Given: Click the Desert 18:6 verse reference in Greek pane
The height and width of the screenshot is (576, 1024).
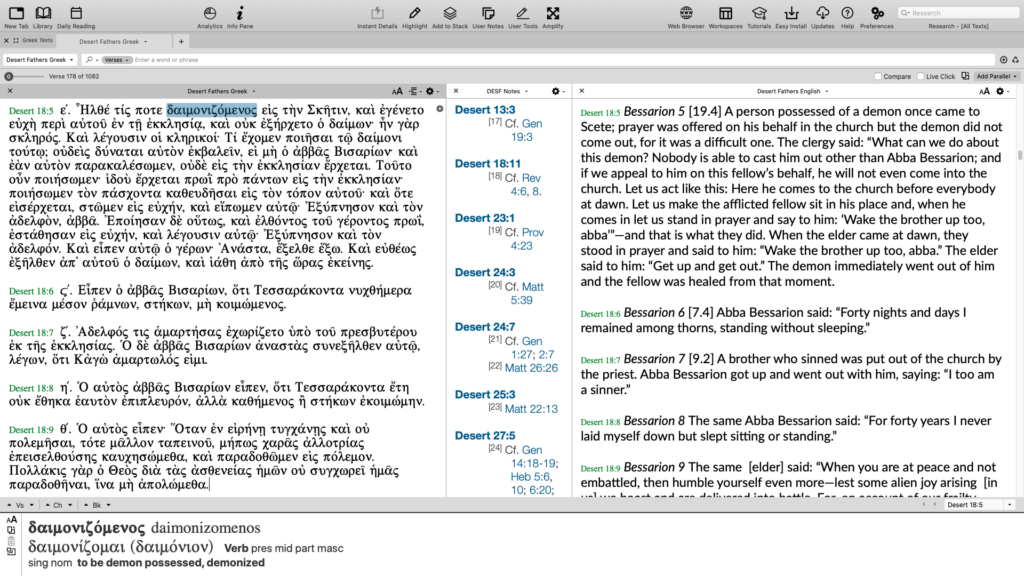Looking at the screenshot, I should tap(31, 291).
